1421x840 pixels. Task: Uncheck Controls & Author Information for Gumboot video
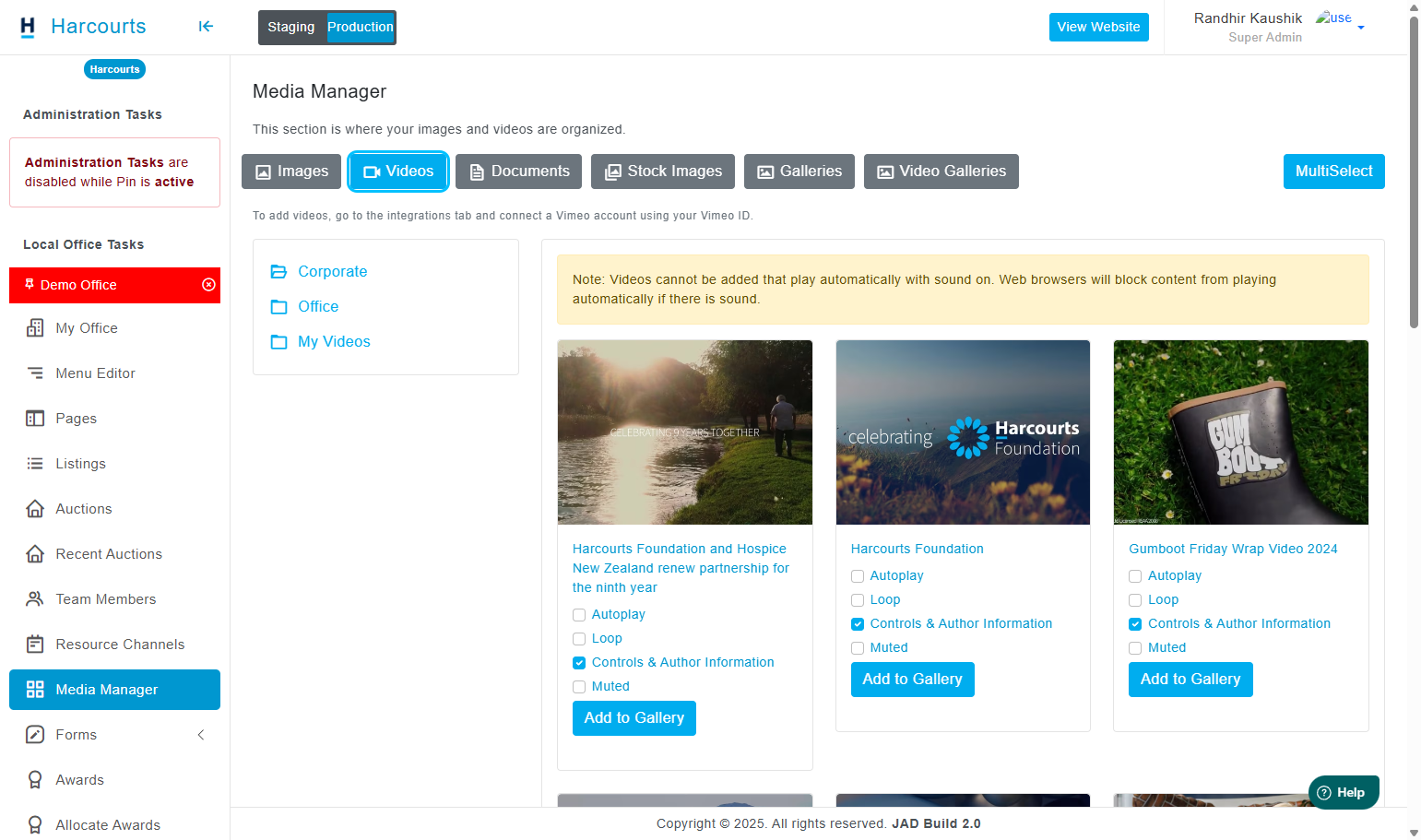pyautogui.click(x=1135, y=624)
